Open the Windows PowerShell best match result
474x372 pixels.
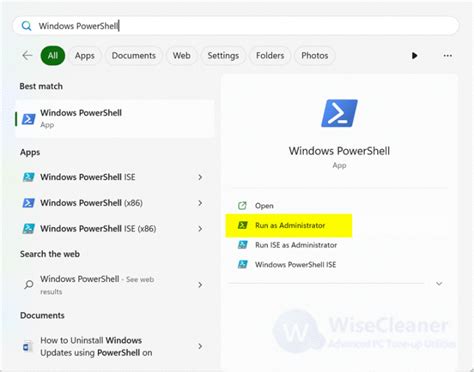(115, 119)
